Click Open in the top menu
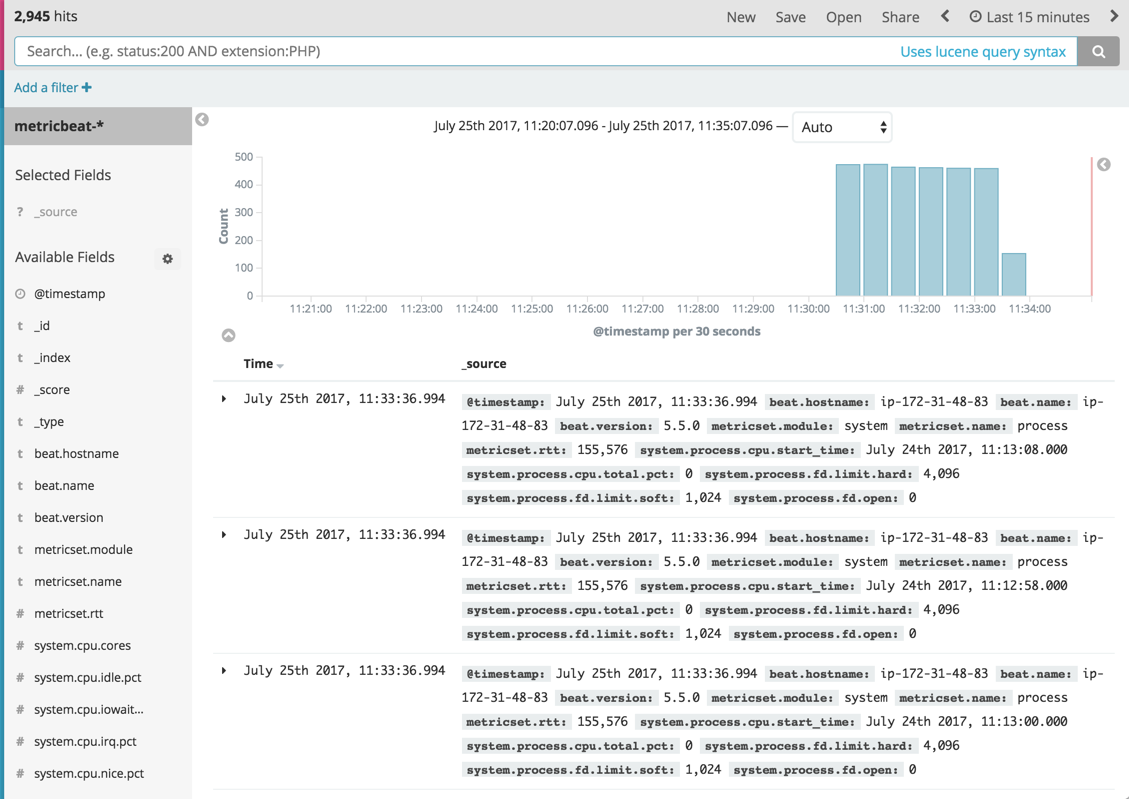The height and width of the screenshot is (799, 1129). tap(844, 17)
